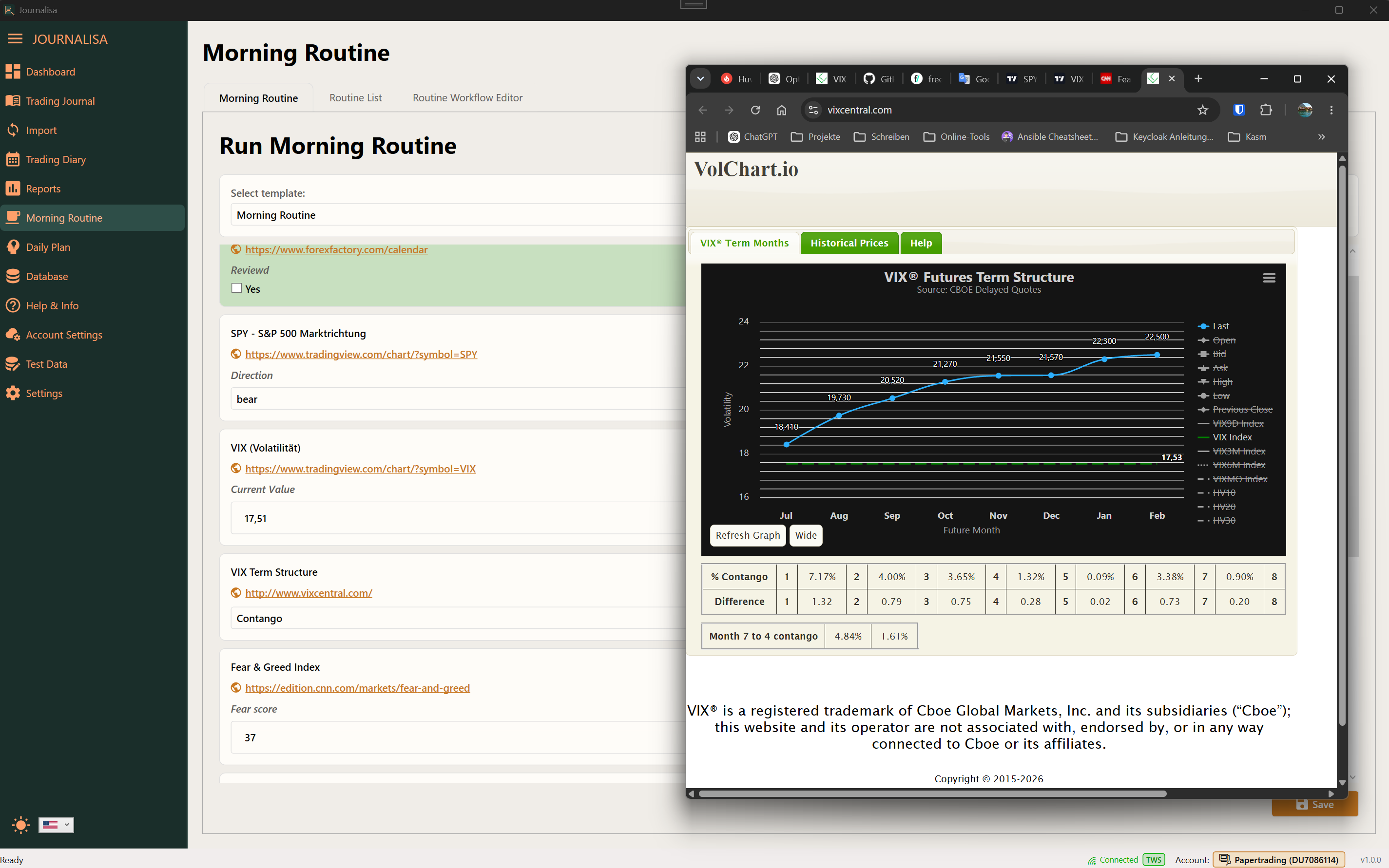Click the VIX Term Structure Contango field

click(458, 618)
